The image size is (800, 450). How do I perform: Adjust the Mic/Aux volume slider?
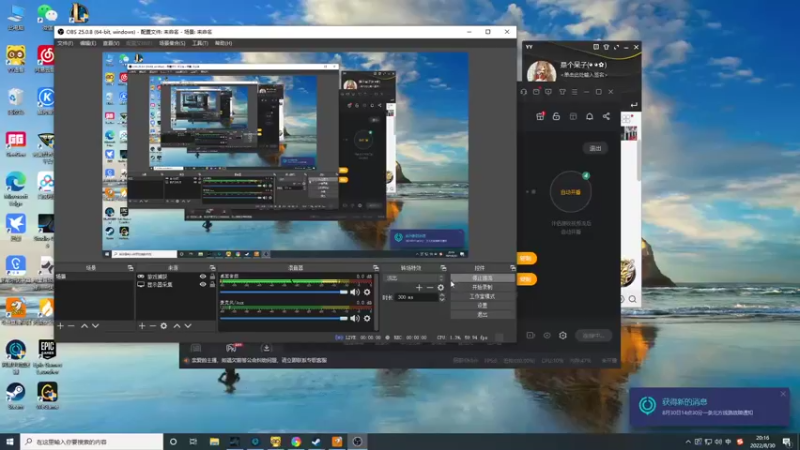pyautogui.click(x=284, y=318)
